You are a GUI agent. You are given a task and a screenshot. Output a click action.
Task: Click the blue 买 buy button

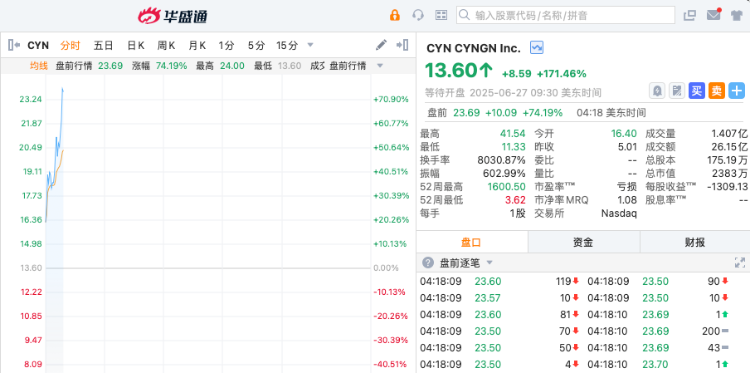pyautogui.click(x=696, y=90)
